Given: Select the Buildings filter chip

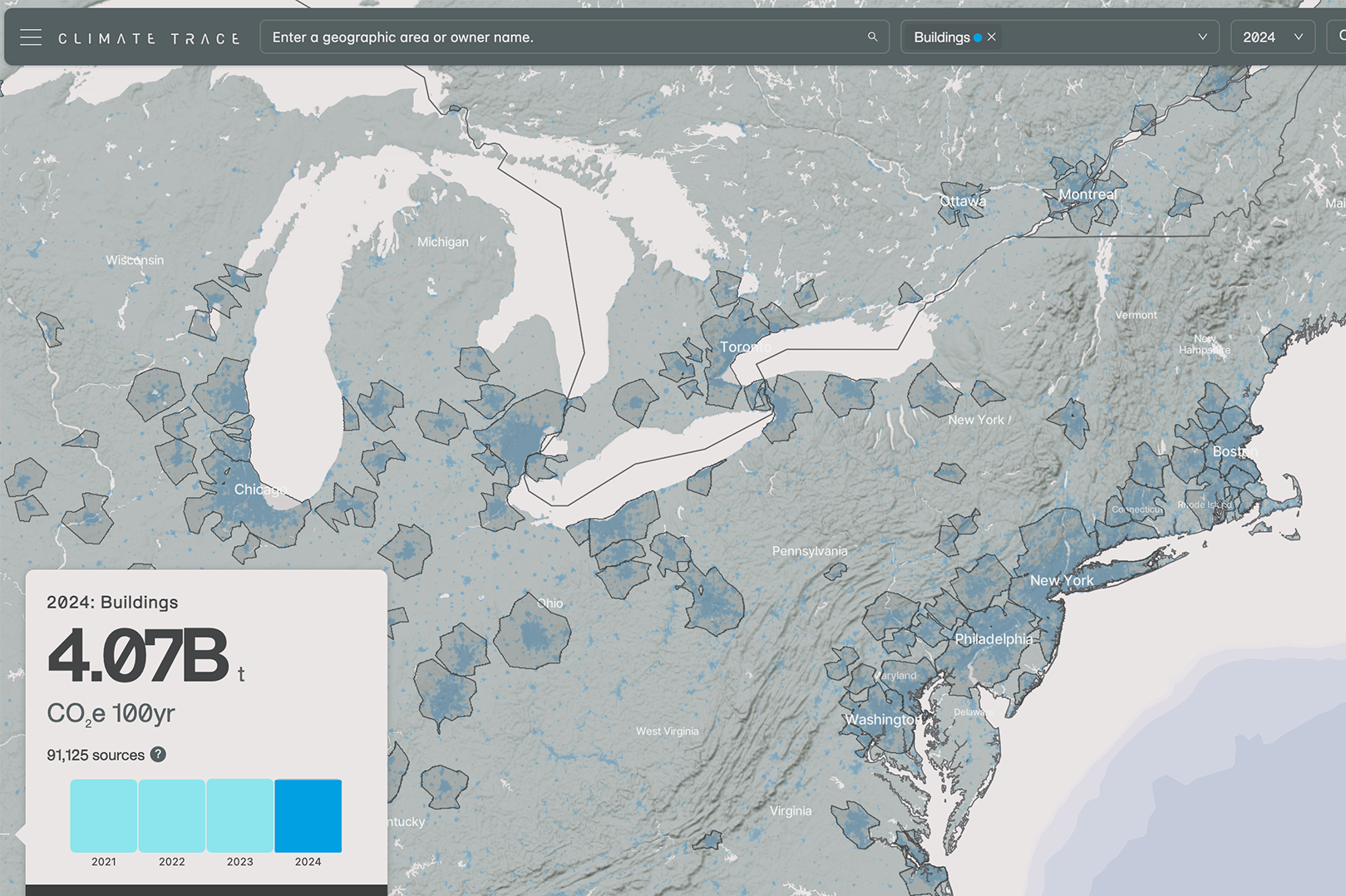Looking at the screenshot, I should pyautogui.click(x=944, y=37).
